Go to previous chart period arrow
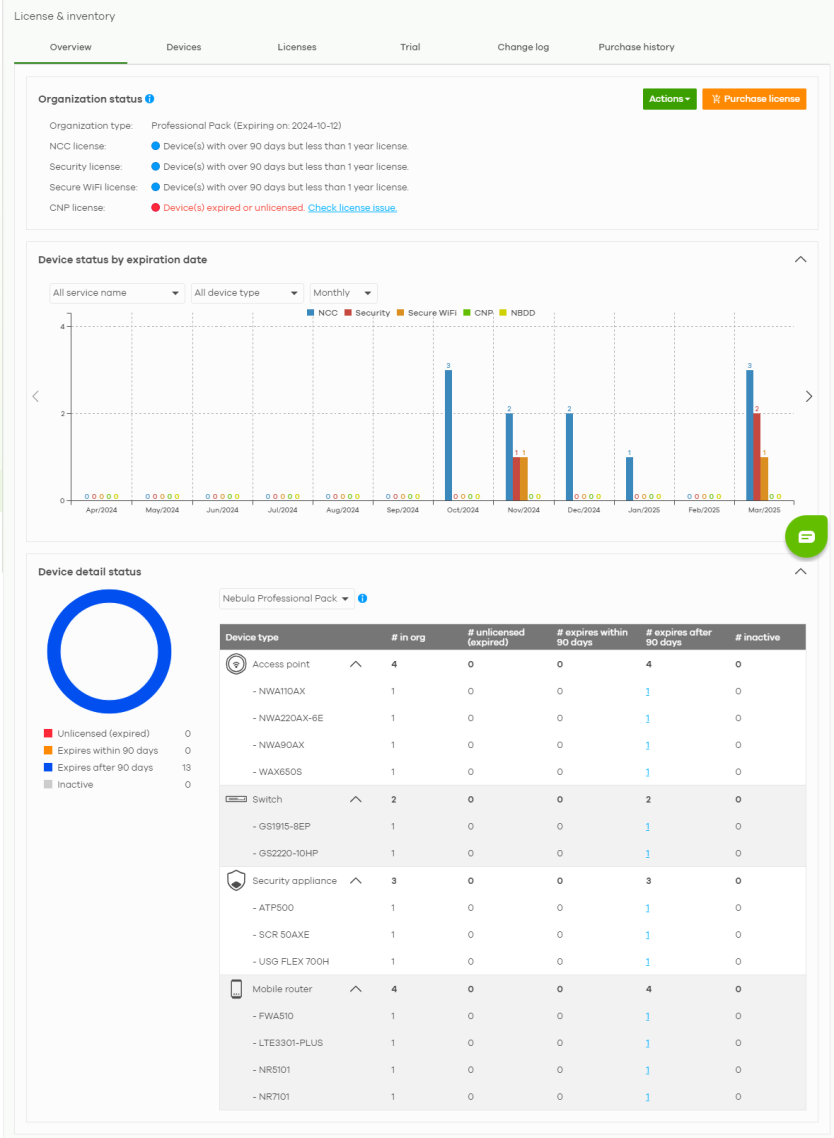 click(36, 396)
